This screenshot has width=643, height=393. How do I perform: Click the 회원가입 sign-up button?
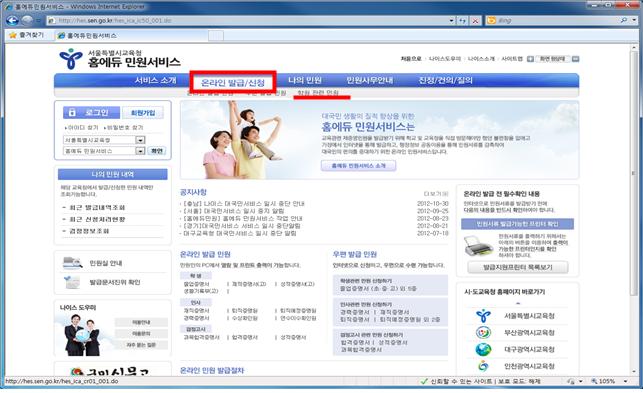click(x=143, y=112)
